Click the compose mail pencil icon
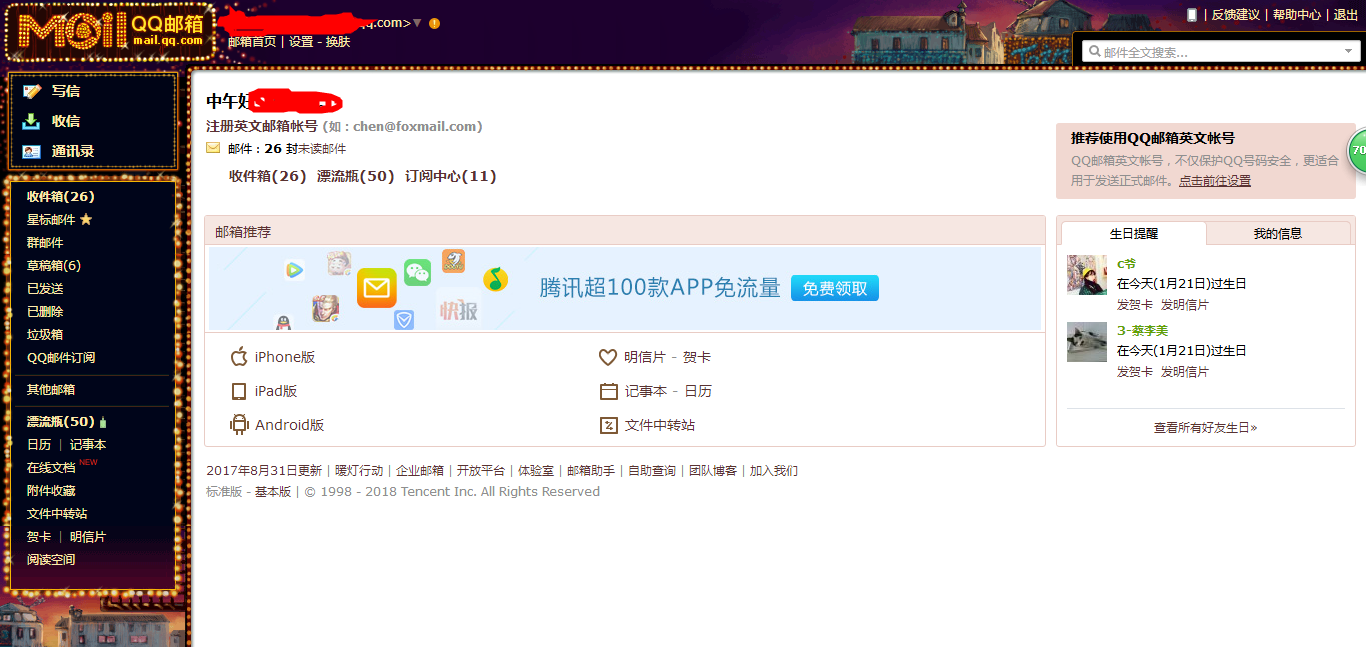The height and width of the screenshot is (647, 1366). 32,91
